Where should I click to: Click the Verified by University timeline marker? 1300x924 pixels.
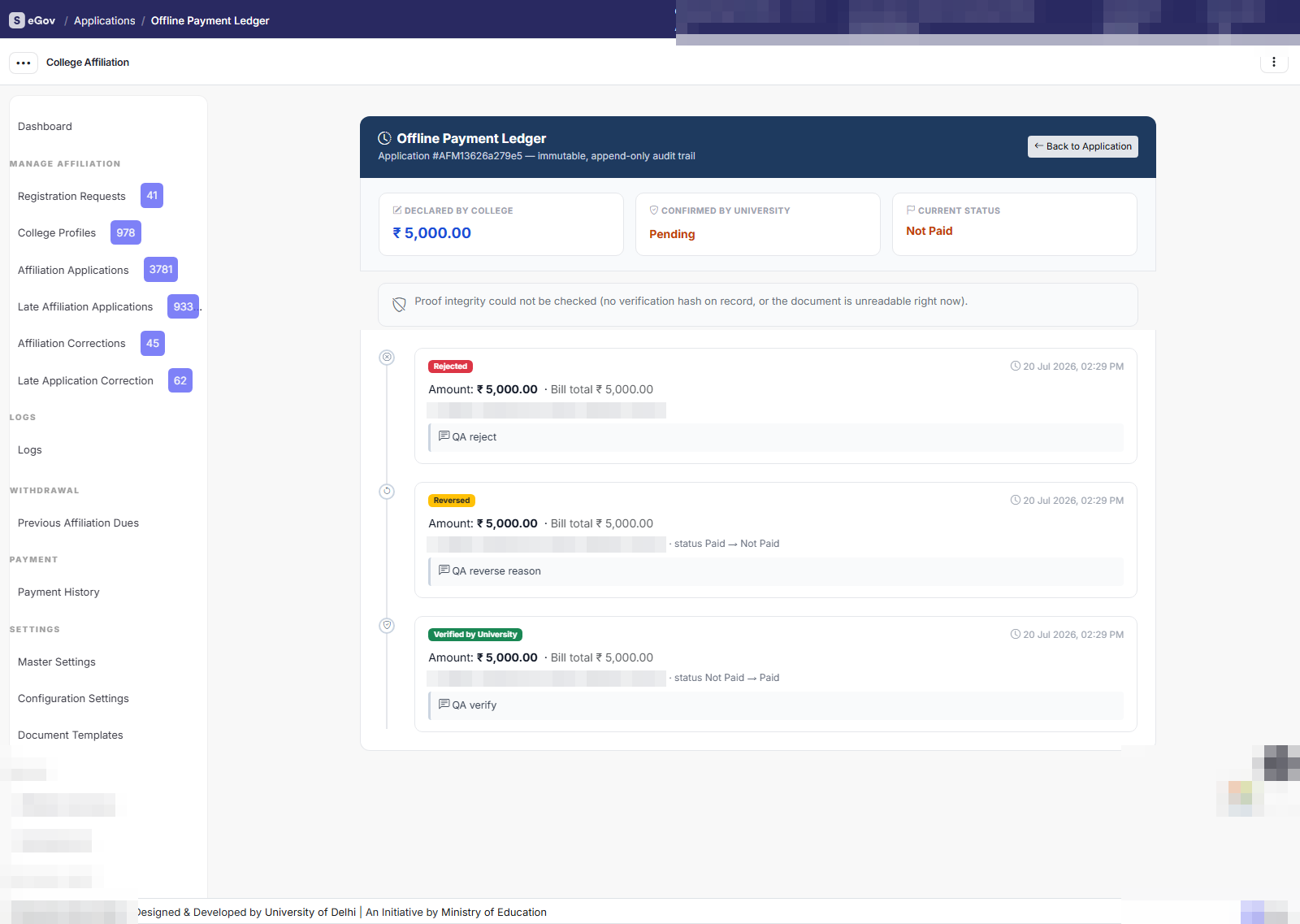point(388,626)
